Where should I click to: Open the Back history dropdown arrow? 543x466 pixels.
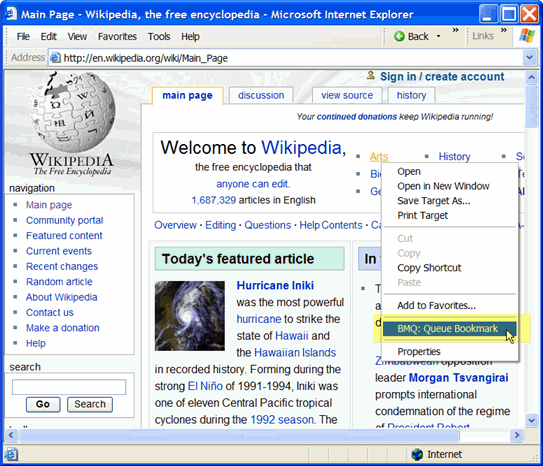coord(438,36)
